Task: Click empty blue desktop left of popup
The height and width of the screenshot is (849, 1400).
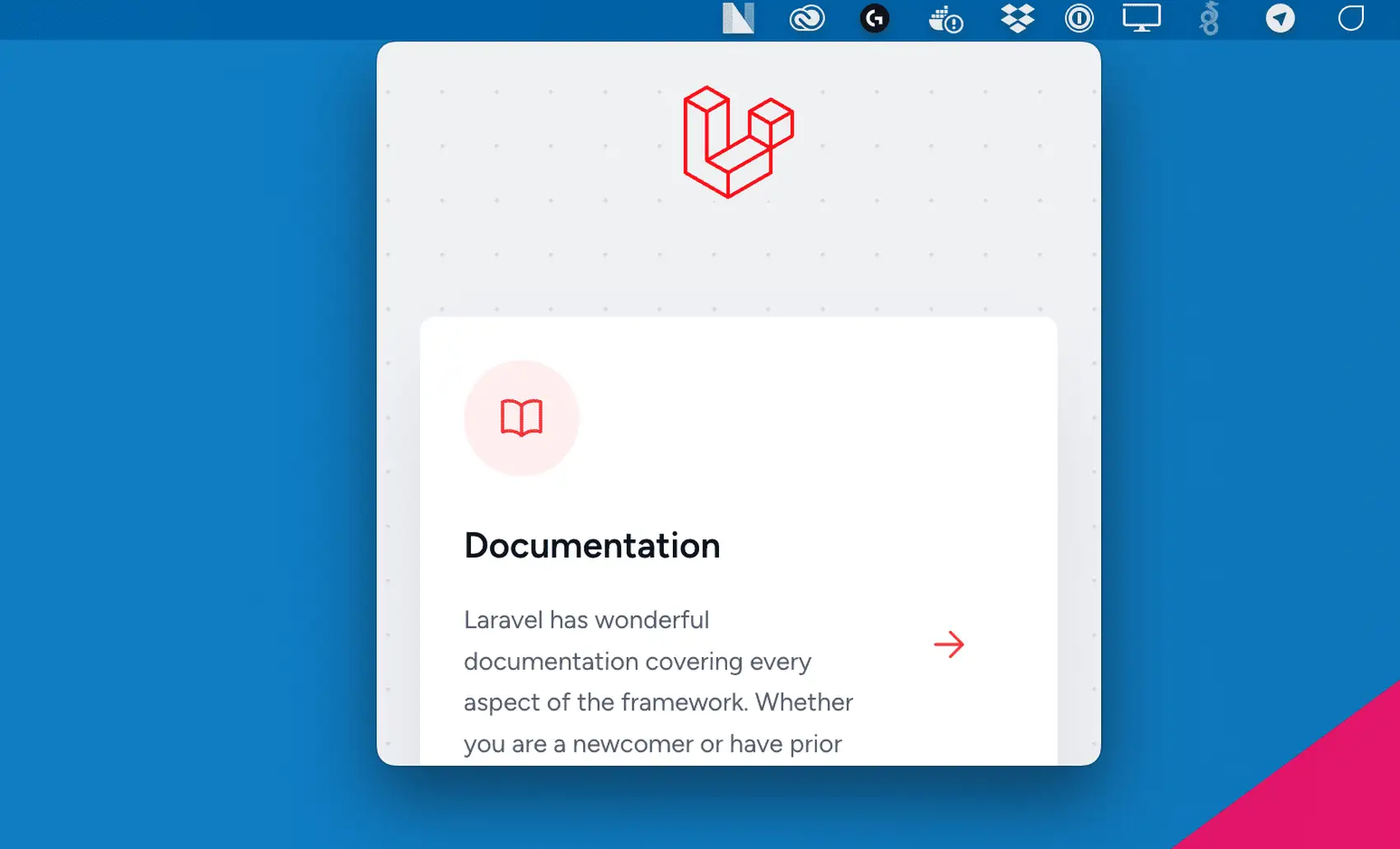Action: click(x=181, y=412)
